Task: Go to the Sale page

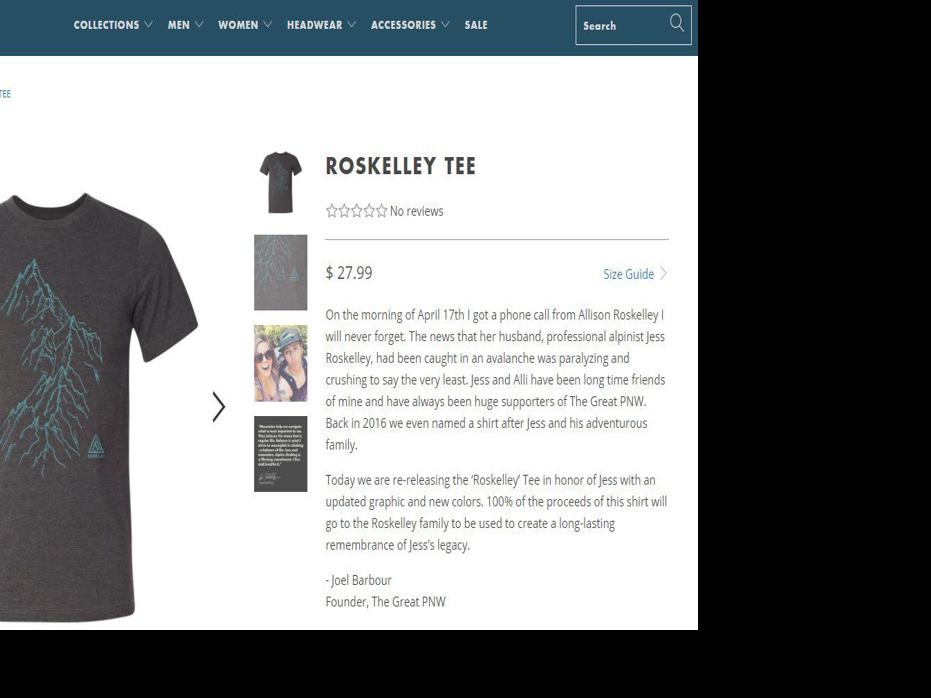Action: pos(476,25)
